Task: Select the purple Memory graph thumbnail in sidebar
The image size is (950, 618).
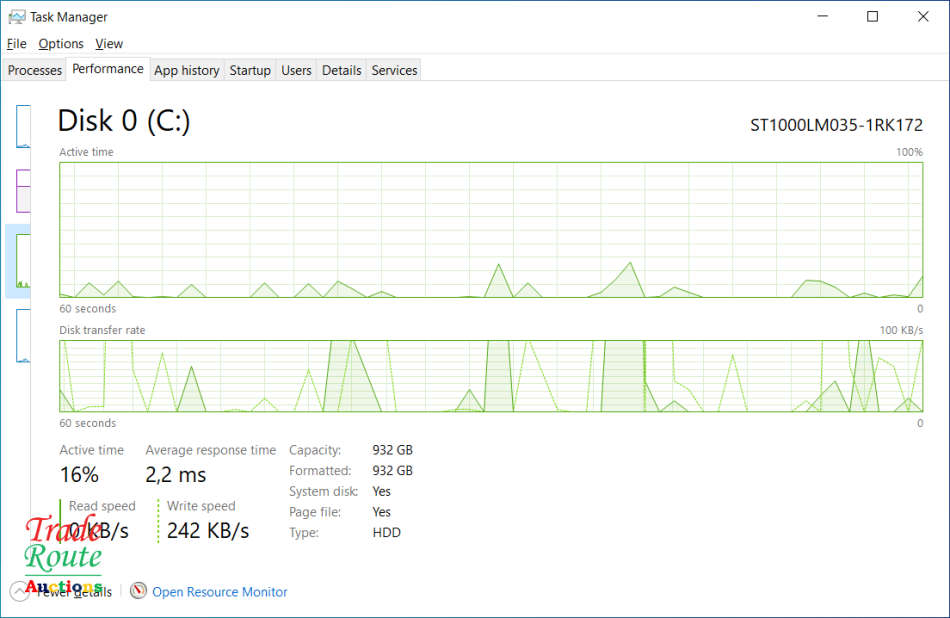Action: [x=22, y=190]
